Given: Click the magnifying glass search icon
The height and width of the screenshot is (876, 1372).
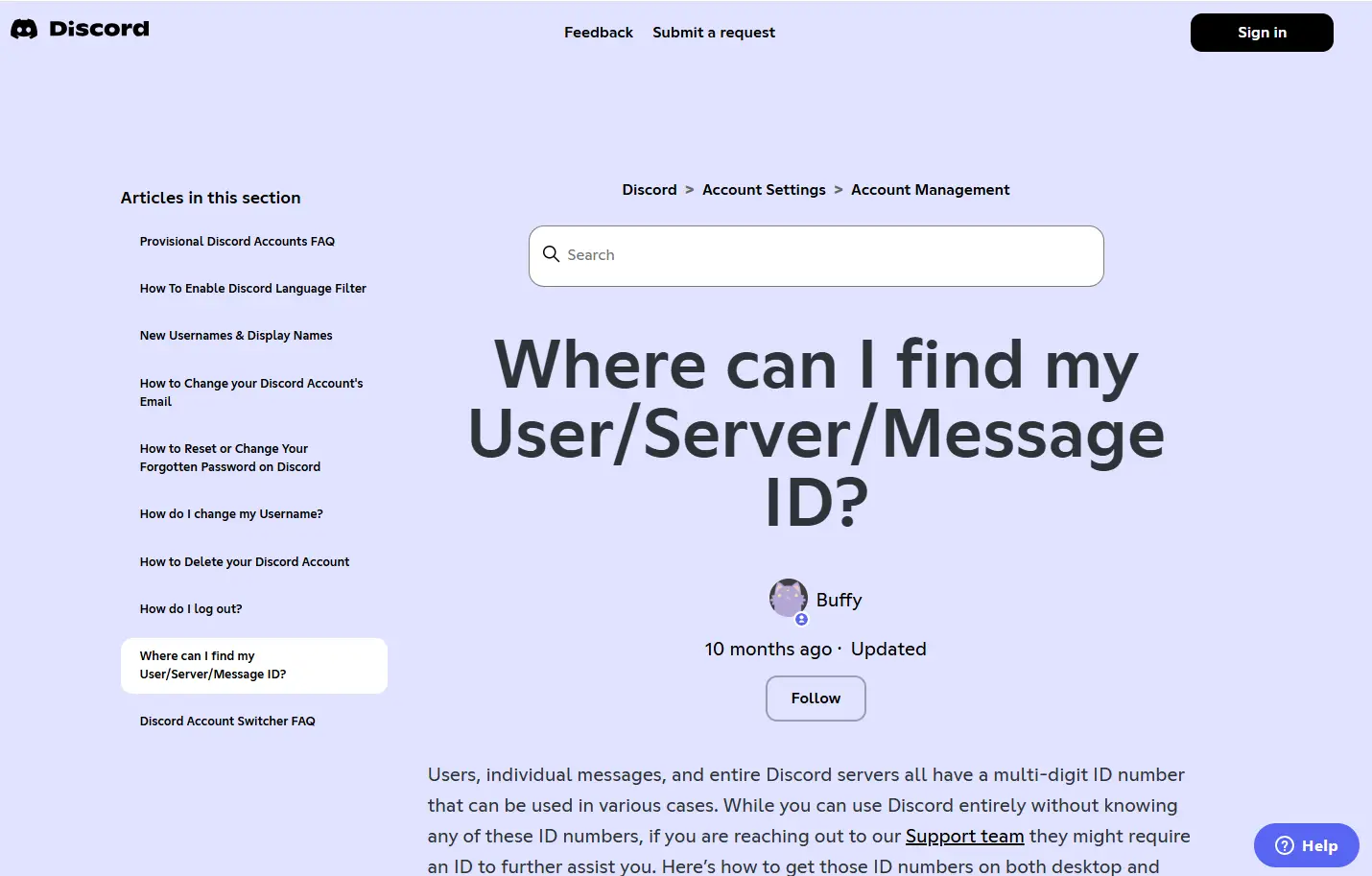Looking at the screenshot, I should pos(551,254).
